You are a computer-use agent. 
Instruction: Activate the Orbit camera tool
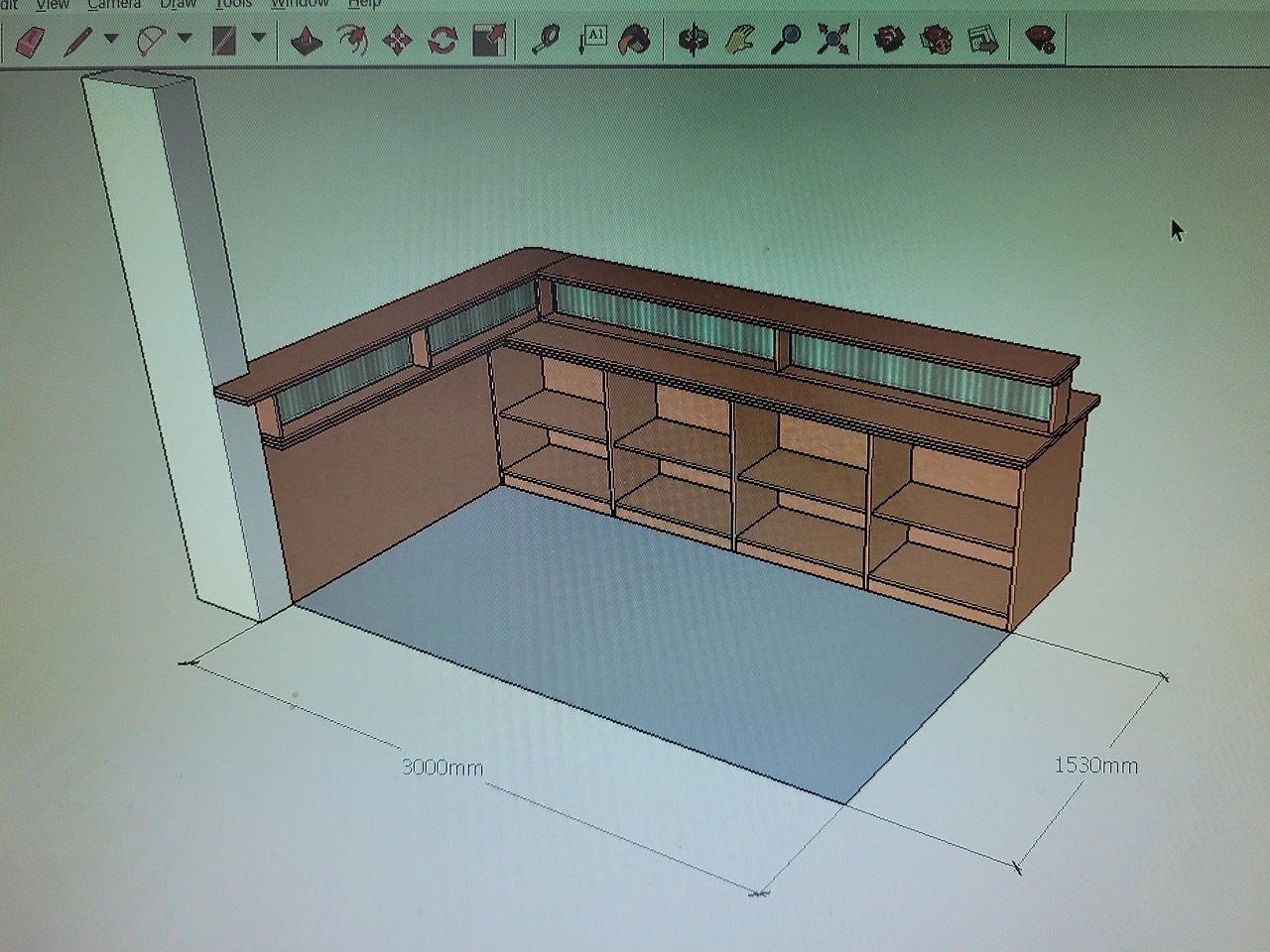[694, 40]
